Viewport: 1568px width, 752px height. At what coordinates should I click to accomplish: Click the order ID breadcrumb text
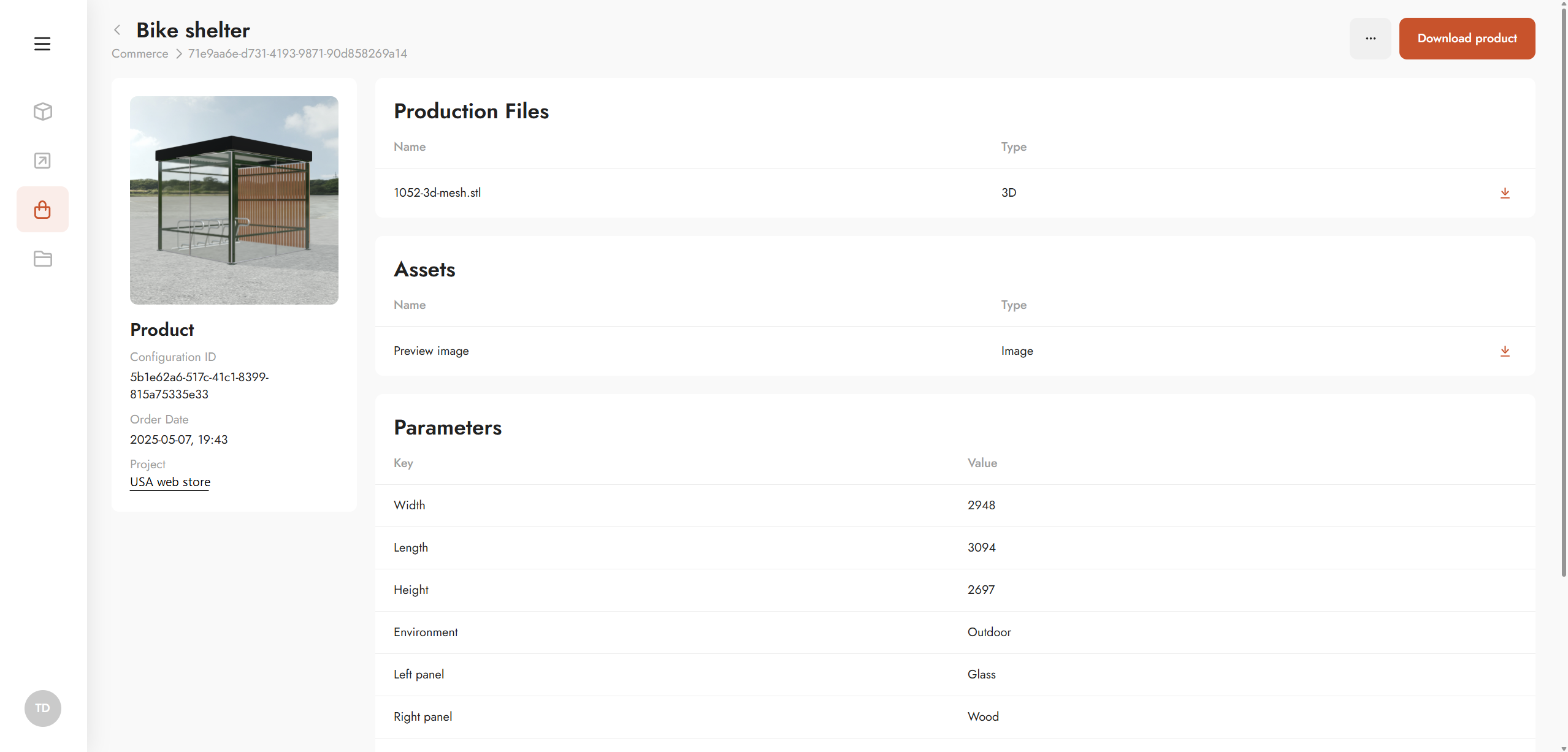297,54
